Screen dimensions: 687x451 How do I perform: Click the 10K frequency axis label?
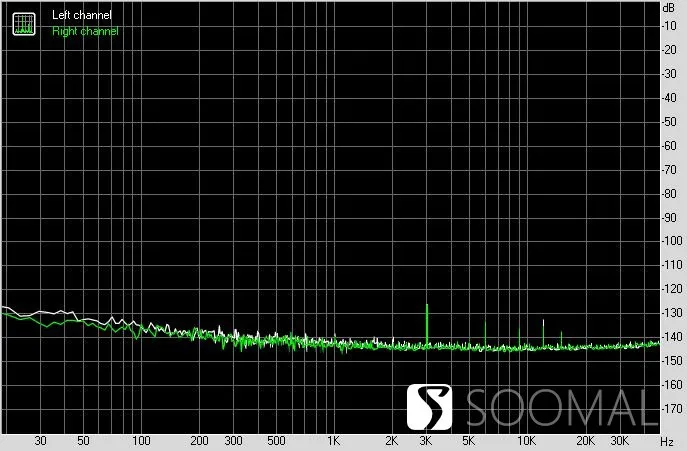tap(526, 440)
